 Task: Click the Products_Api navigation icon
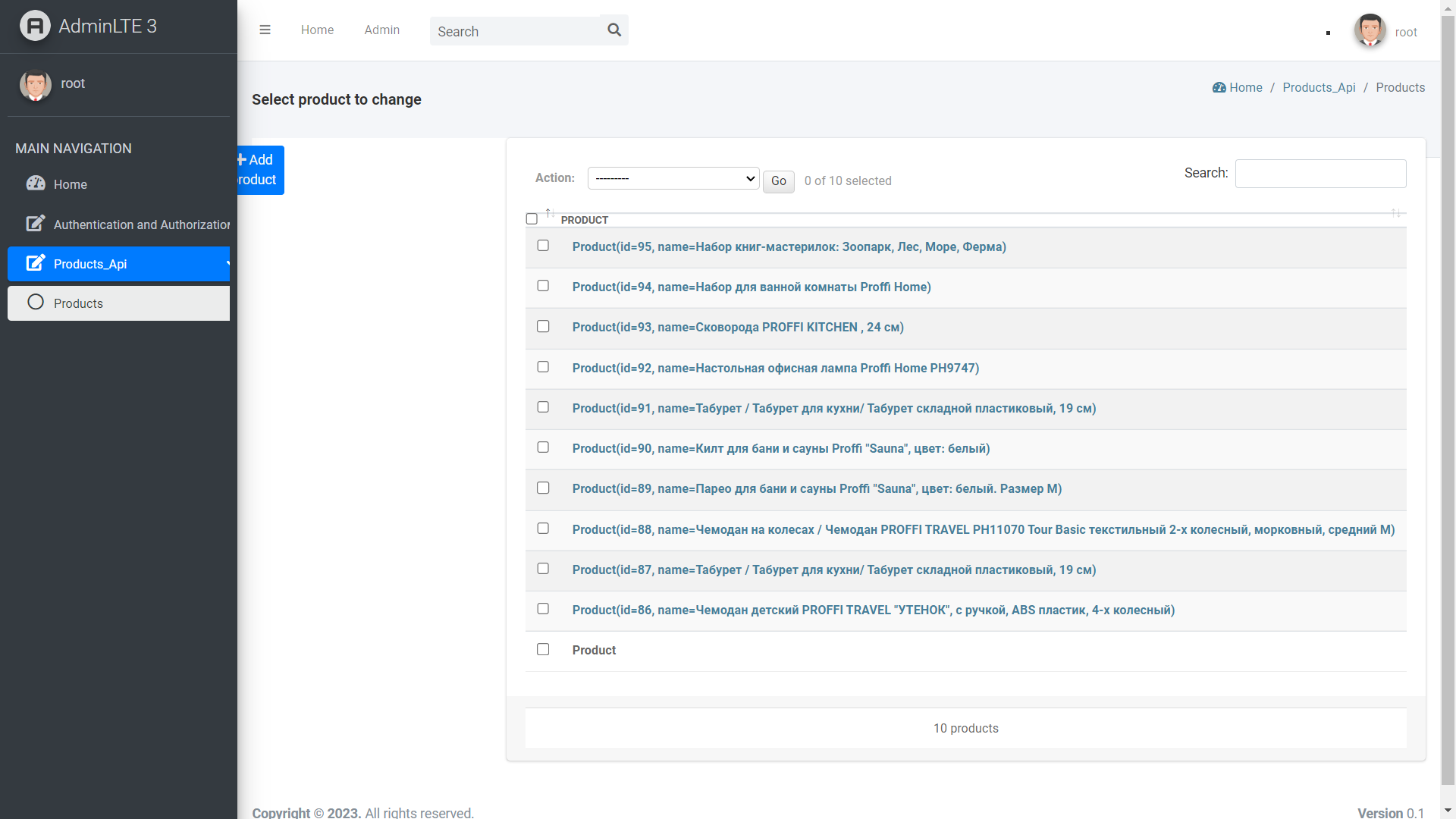pos(34,263)
